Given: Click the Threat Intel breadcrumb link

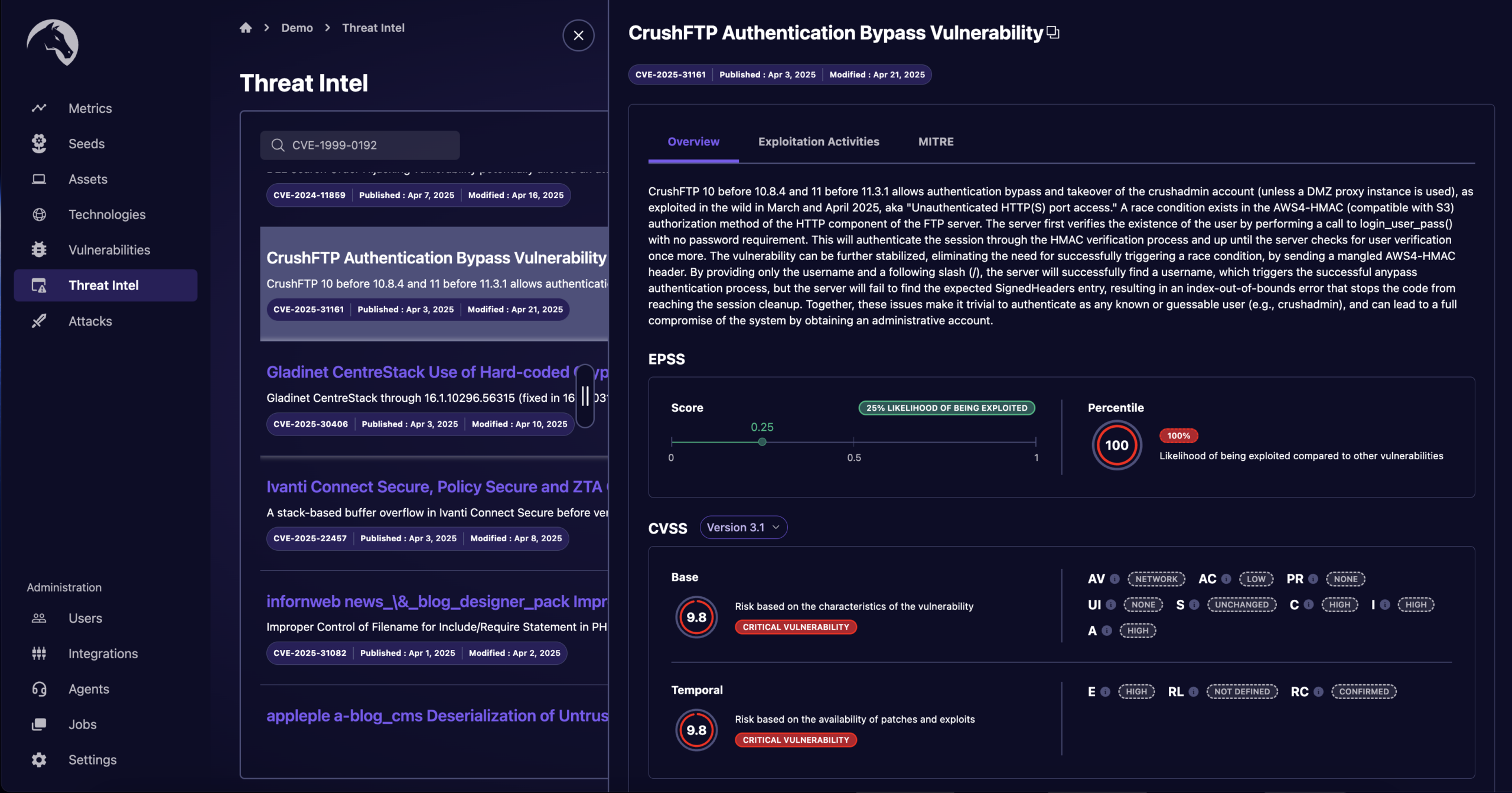Looking at the screenshot, I should pyautogui.click(x=373, y=28).
